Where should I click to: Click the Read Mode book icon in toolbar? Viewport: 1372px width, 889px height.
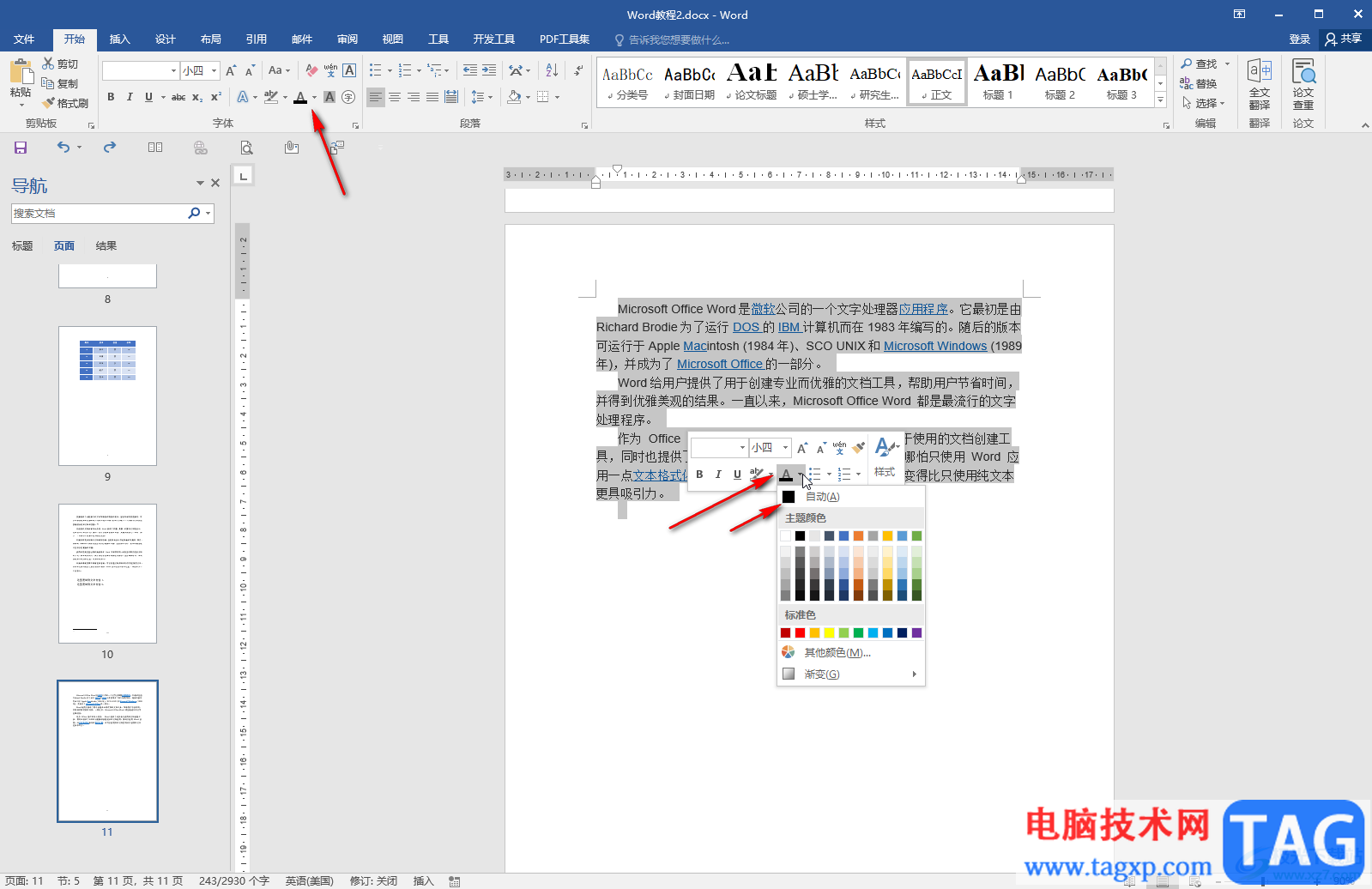click(x=155, y=148)
